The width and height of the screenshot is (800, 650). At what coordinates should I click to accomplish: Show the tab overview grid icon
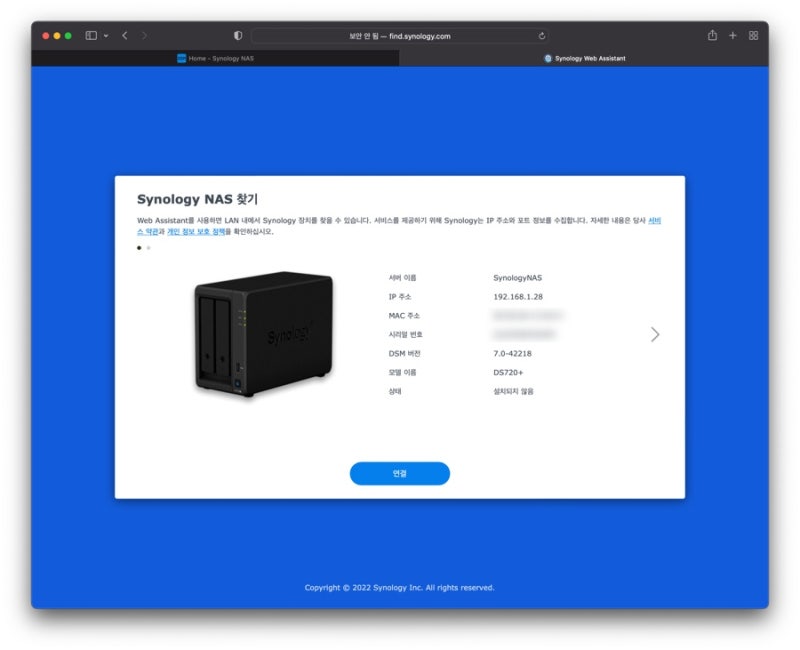click(x=753, y=35)
